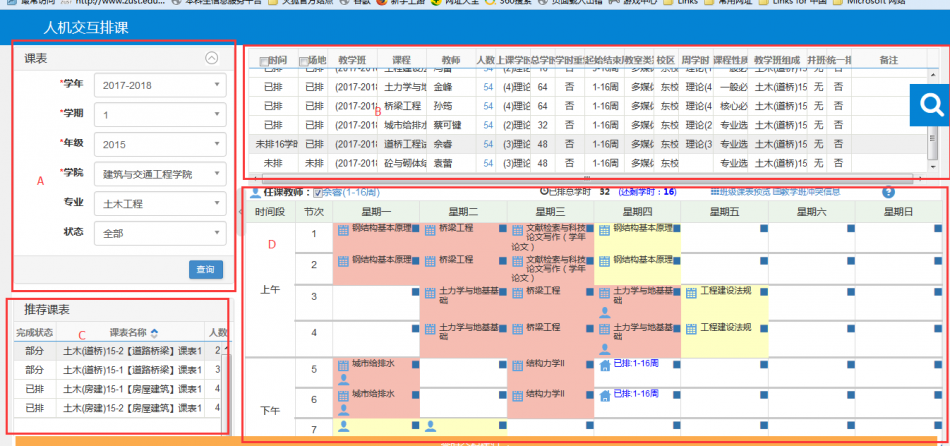
Task: Click sort icon beside 课表名称 column header
Action: [x=154, y=332]
